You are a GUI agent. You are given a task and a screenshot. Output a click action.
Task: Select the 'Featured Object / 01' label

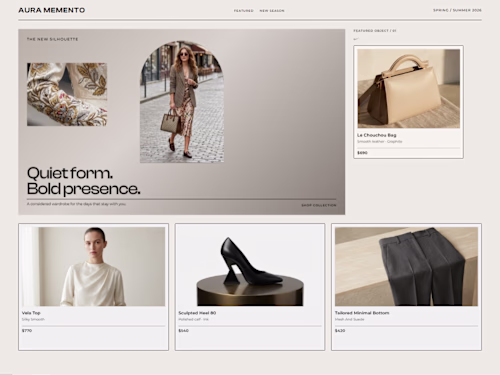click(375, 31)
